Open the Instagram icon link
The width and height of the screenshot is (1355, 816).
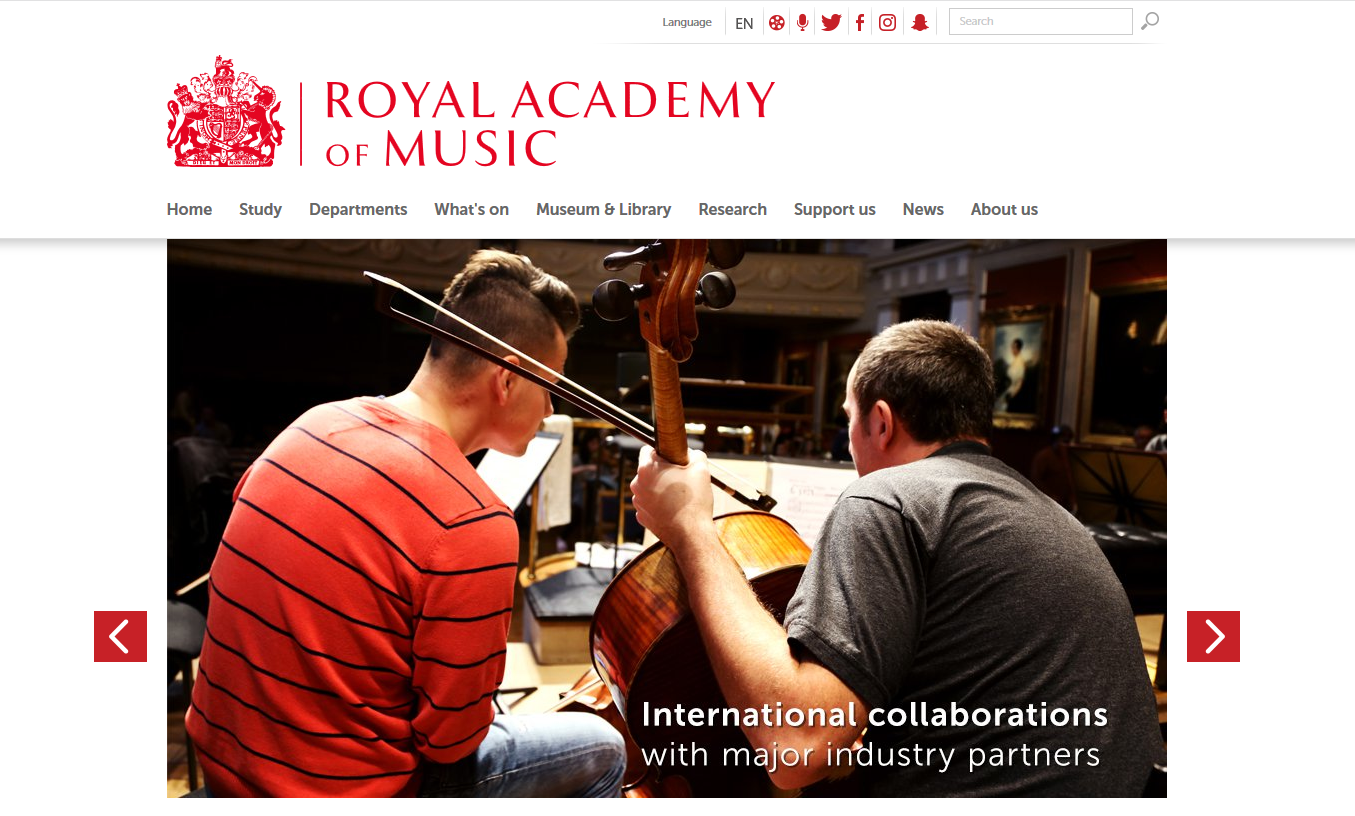tap(887, 22)
